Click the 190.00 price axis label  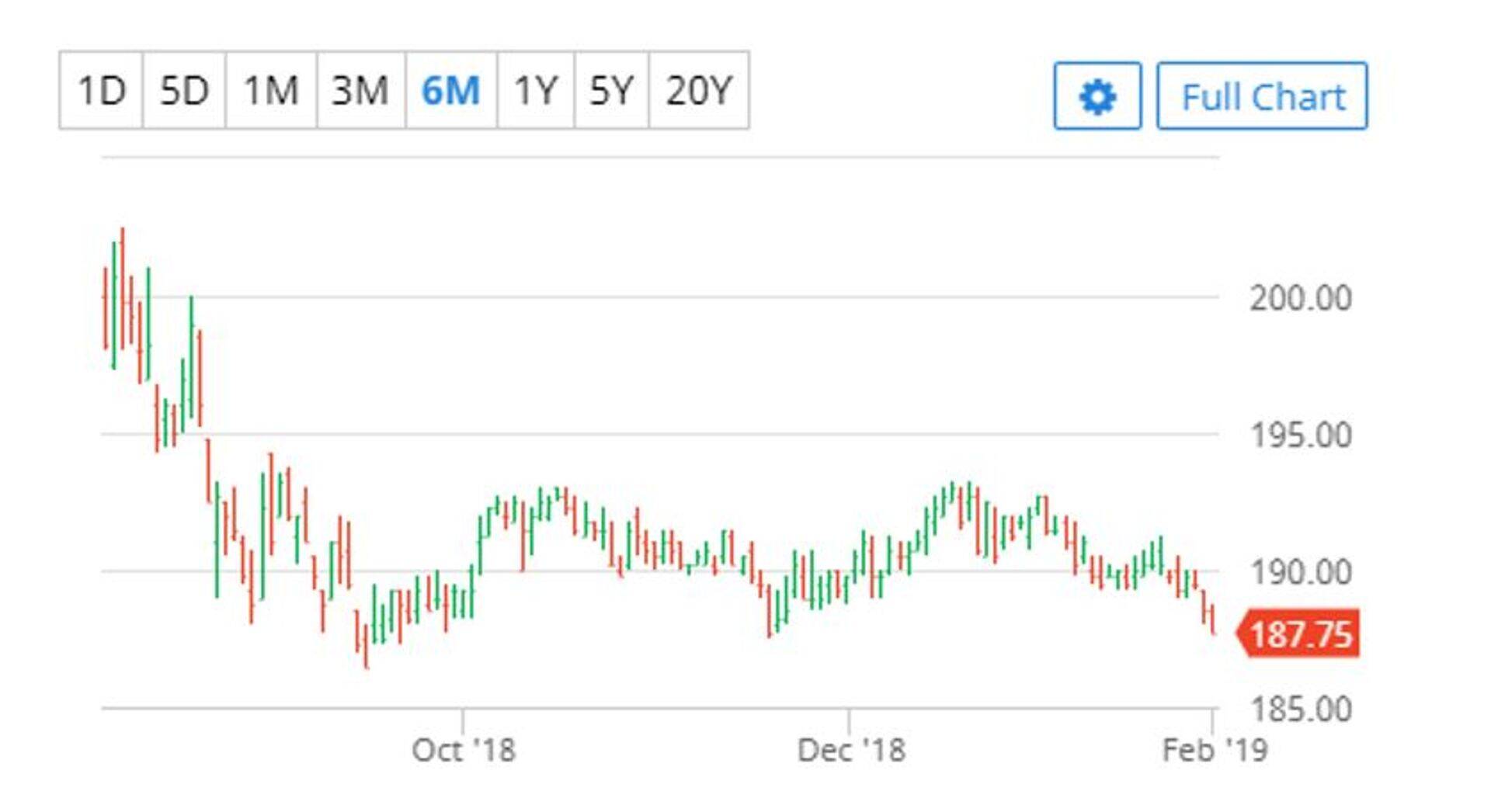(1300, 572)
